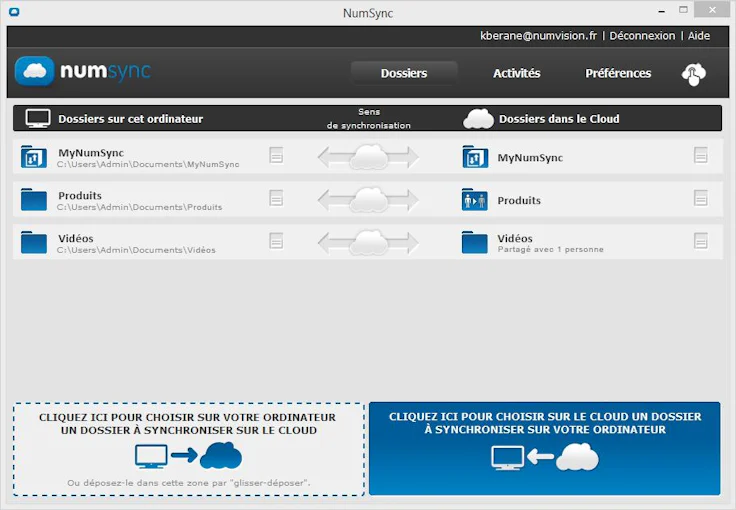Viewport: 736px width, 510px height.
Task: Click the 'Dossiers sur cet ordinateur' header
Action: point(130,119)
